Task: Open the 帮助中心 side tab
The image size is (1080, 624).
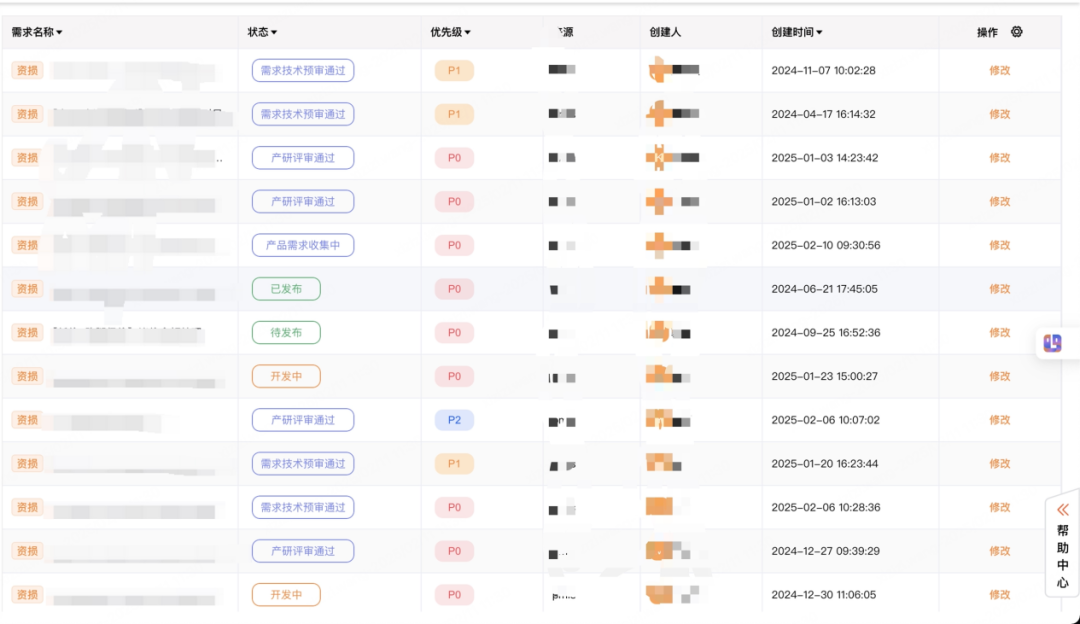Action: tap(1063, 546)
